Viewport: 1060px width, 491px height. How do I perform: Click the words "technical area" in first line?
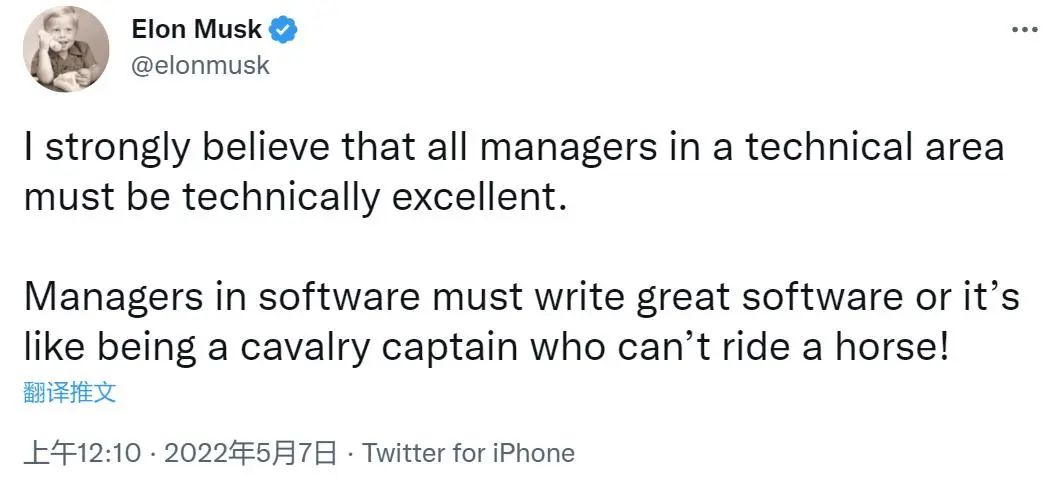coord(875,148)
